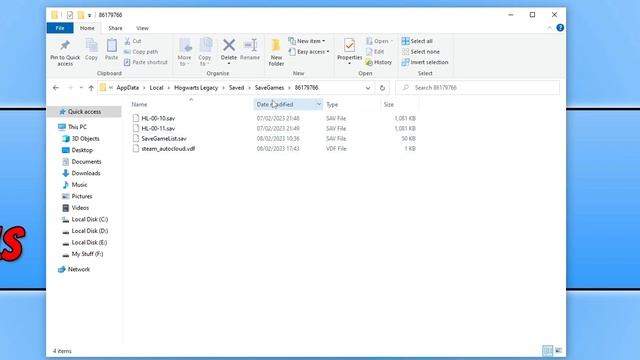Click the Rename ribbon button
This screenshot has height=360, width=640.
pyautogui.click(x=250, y=49)
